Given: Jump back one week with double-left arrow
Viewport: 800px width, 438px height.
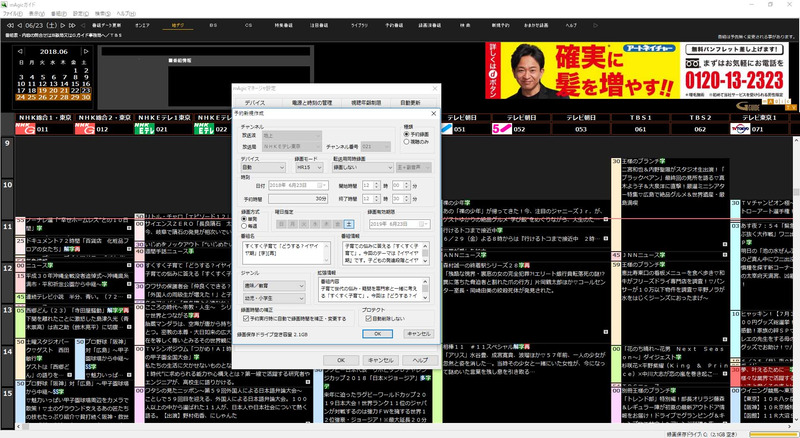Looking at the screenshot, I should (x=10, y=25).
